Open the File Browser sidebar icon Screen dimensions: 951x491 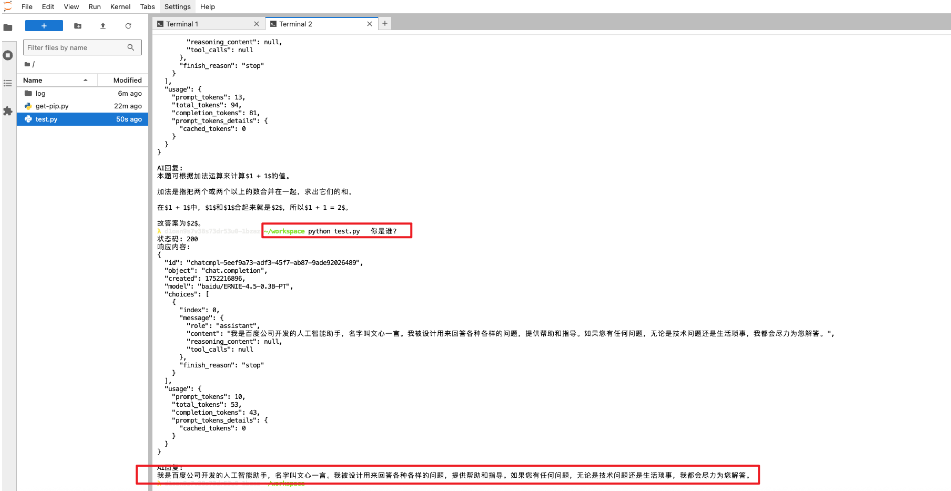[8, 27]
